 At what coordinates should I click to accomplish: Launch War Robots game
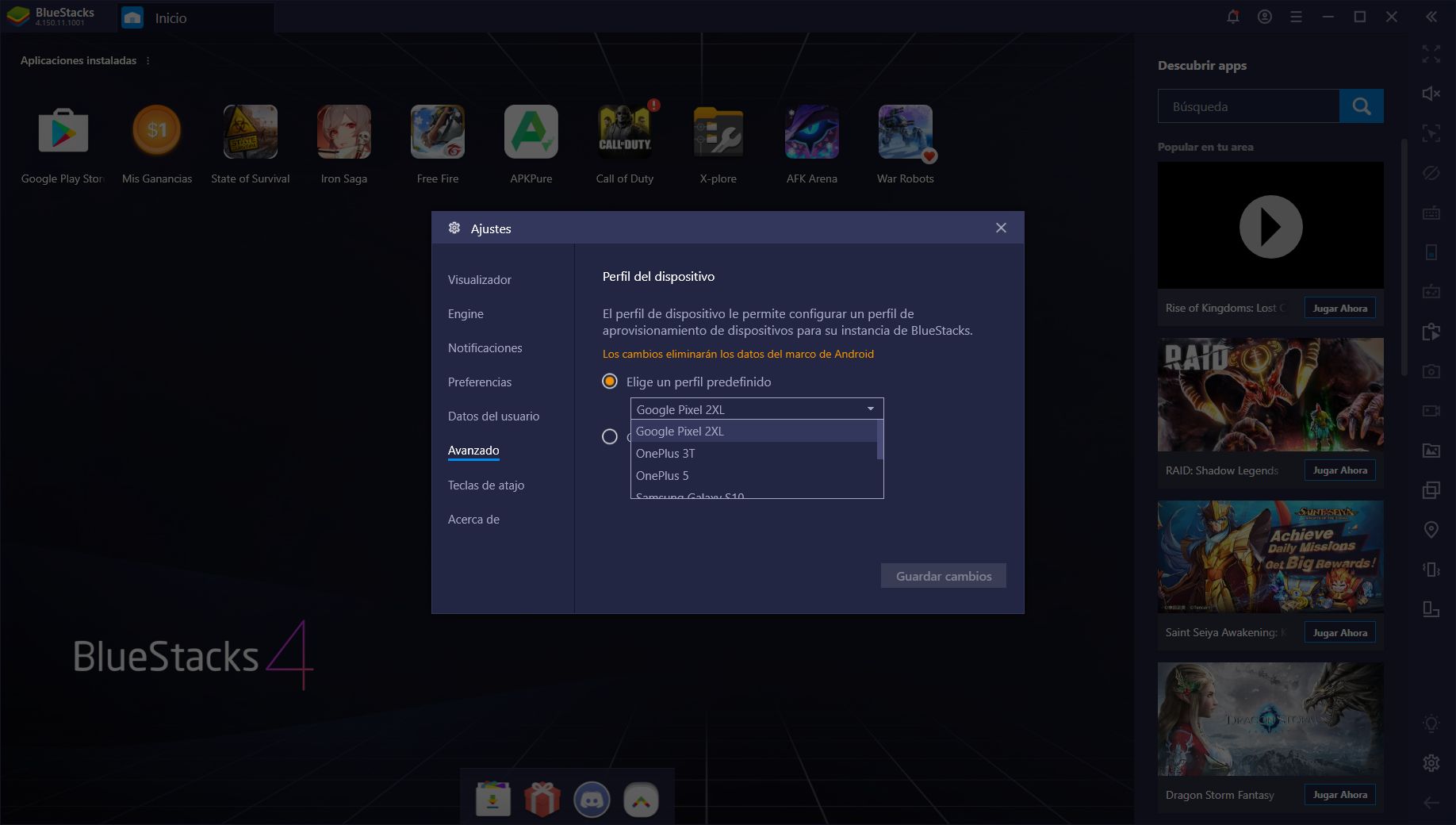coord(906,132)
